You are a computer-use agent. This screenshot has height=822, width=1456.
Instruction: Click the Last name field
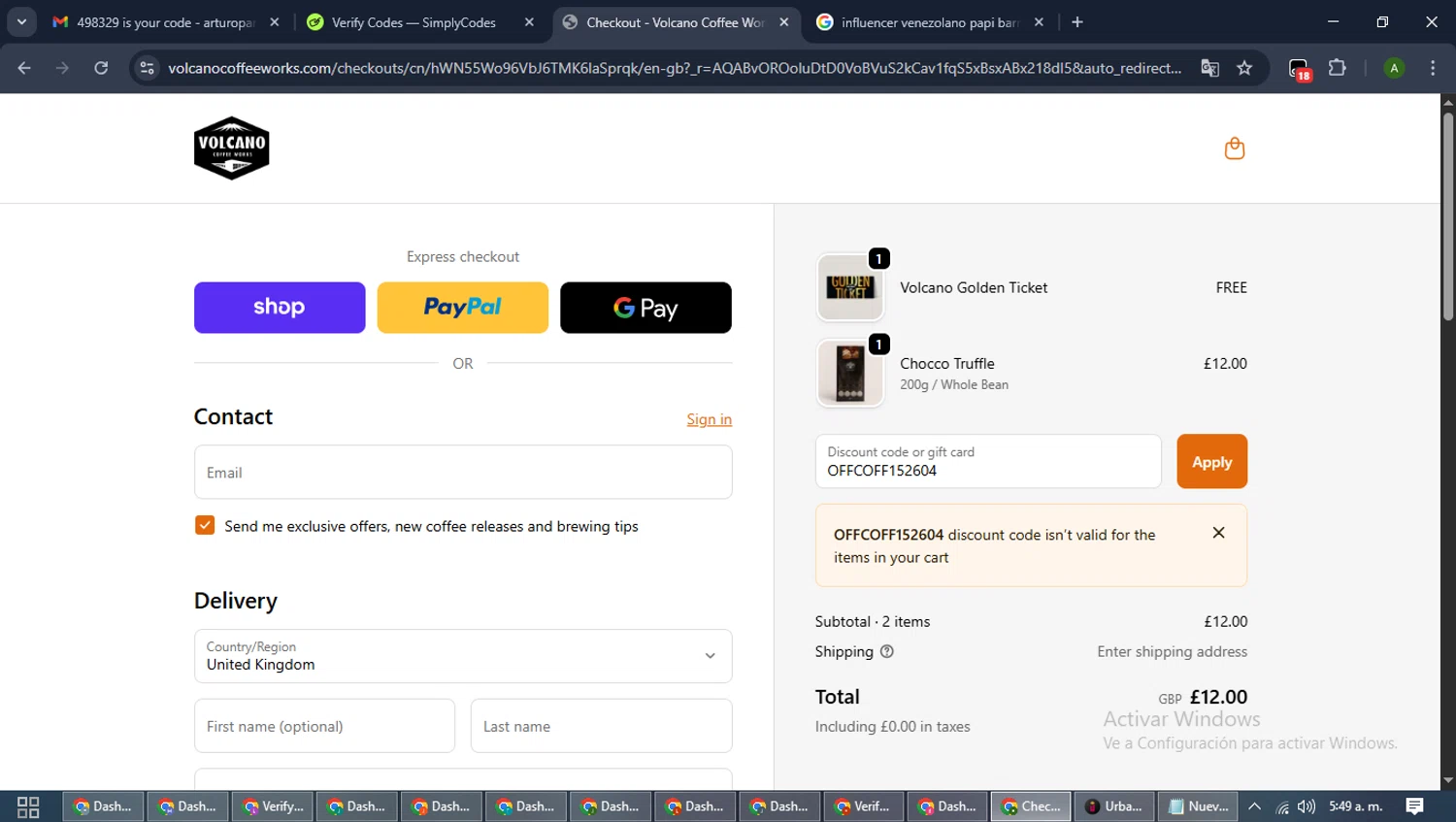tap(601, 726)
